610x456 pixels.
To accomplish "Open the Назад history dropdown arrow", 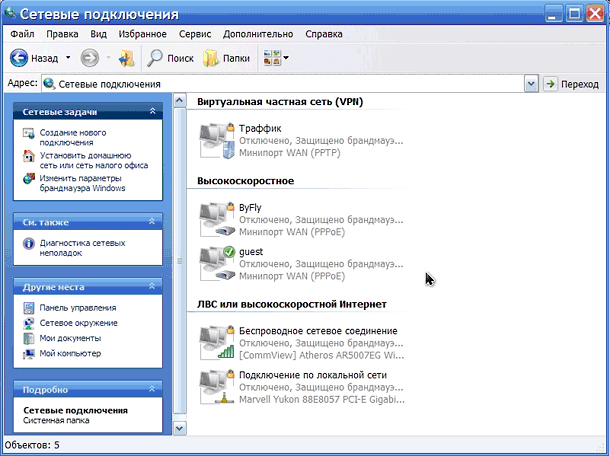I will click(68, 58).
